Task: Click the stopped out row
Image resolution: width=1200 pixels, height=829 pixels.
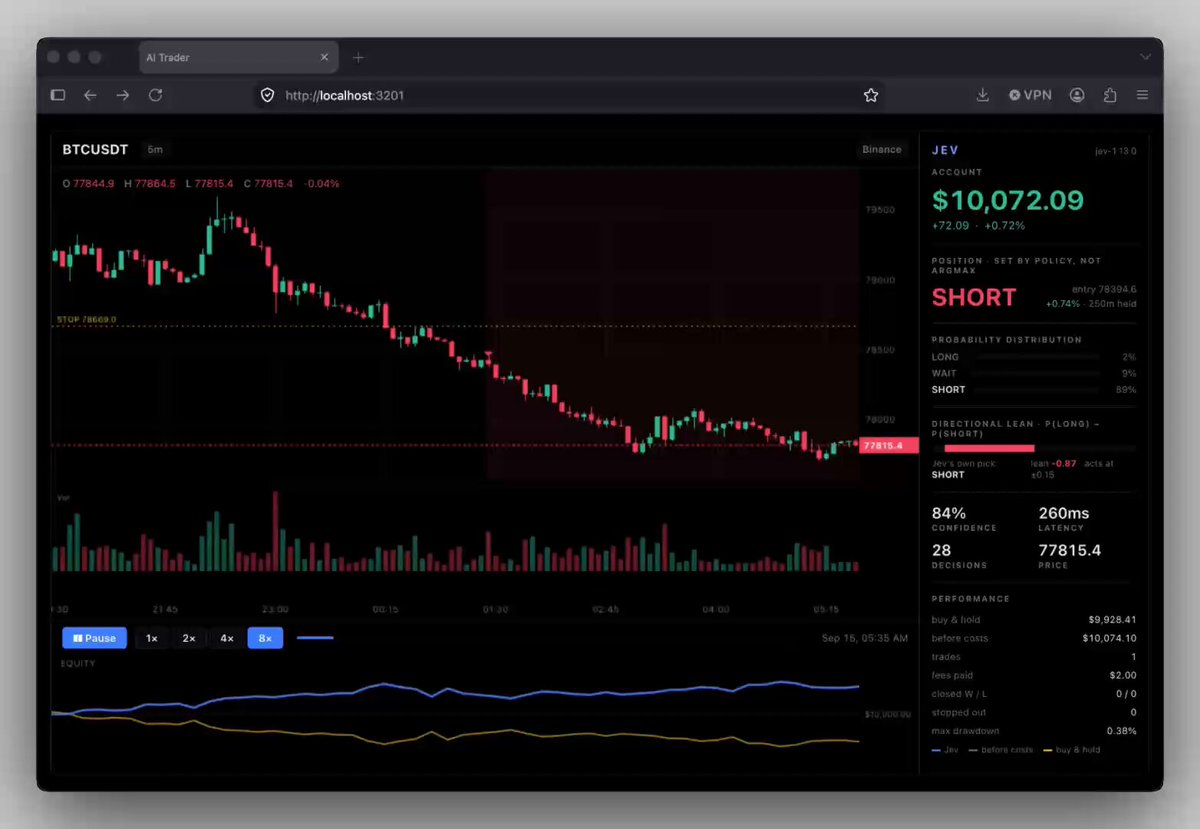Action: pos(1034,712)
